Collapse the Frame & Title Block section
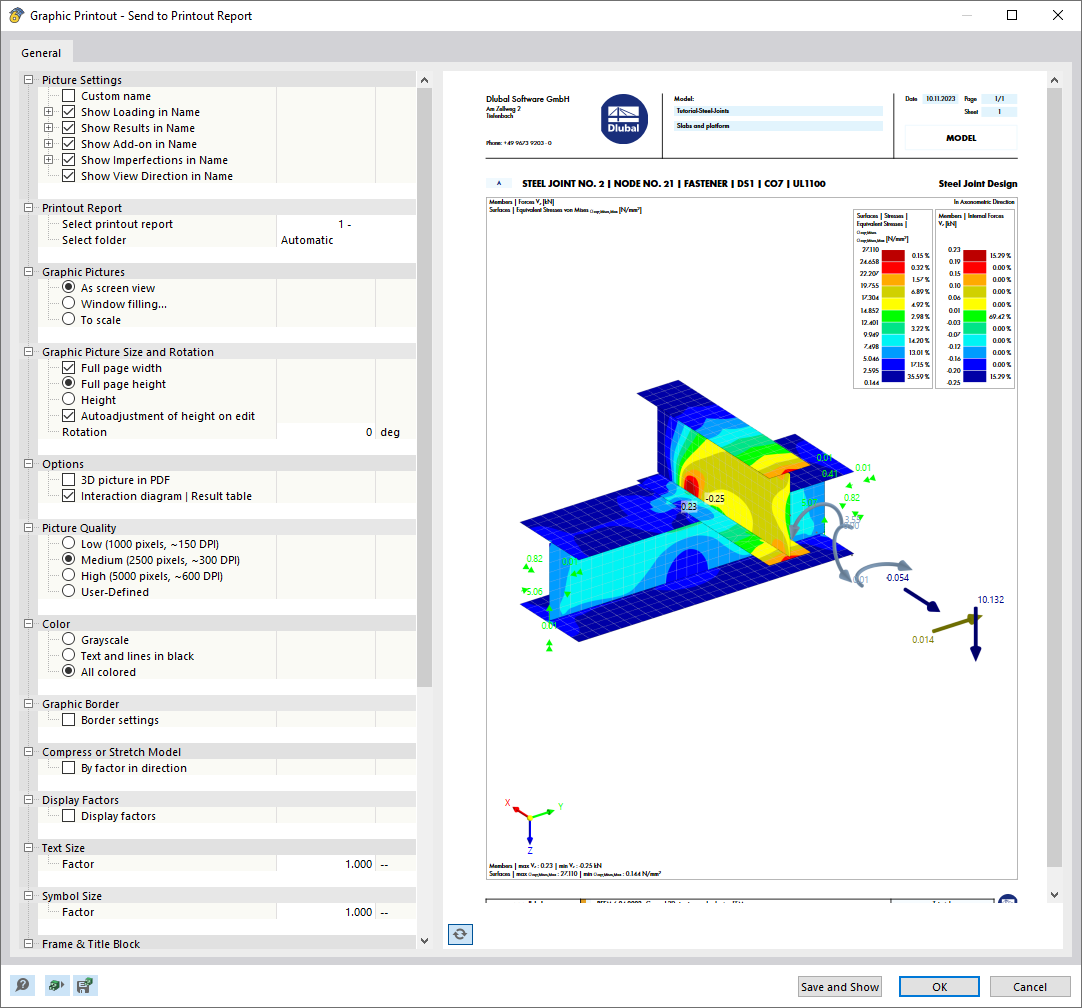 coord(28,943)
